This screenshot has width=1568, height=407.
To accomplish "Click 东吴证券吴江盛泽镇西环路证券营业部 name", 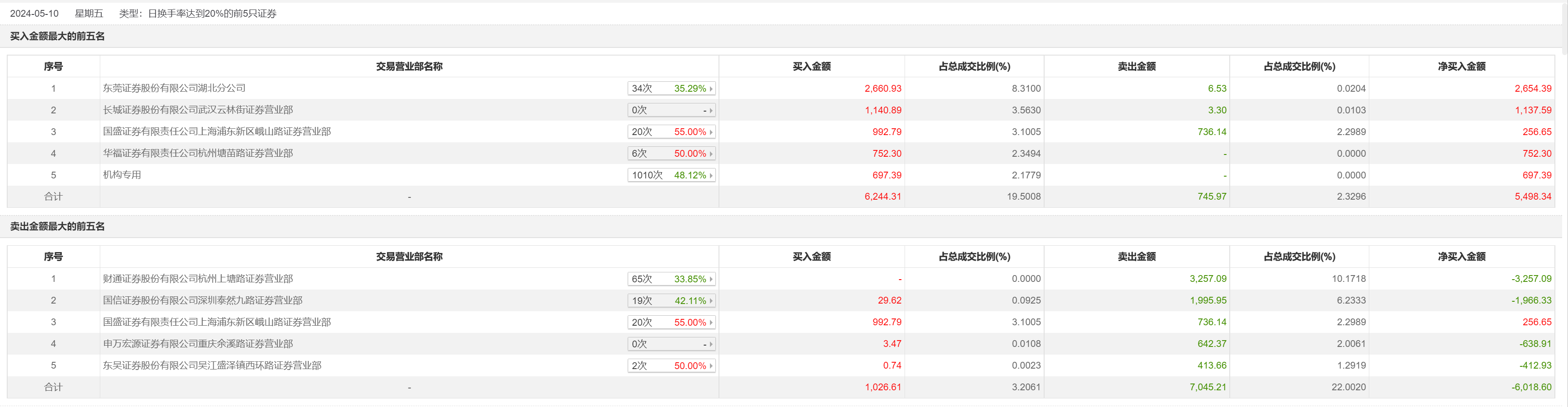I will tap(212, 365).
